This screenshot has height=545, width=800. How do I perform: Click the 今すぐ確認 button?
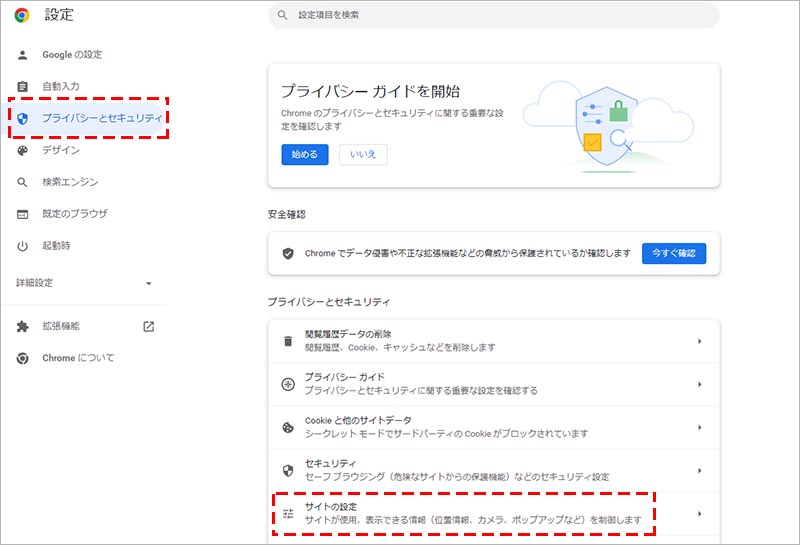point(673,253)
